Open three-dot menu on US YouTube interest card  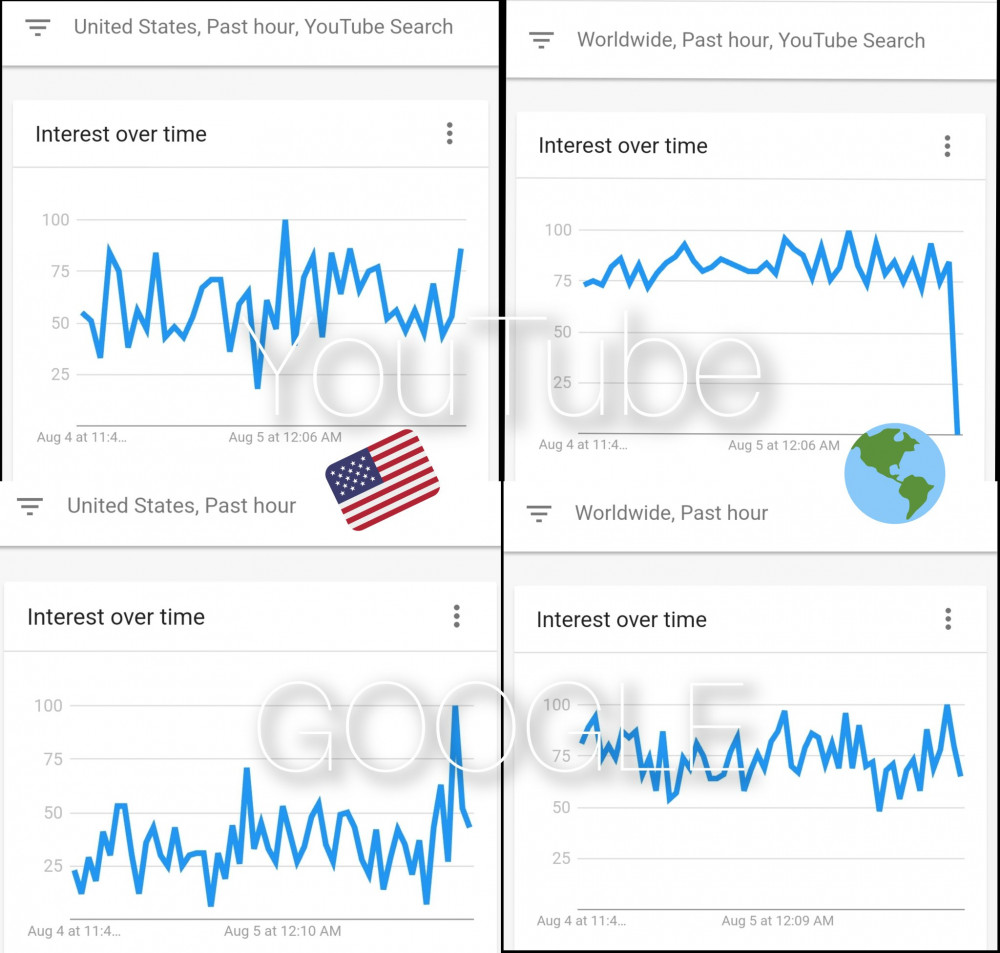click(450, 133)
